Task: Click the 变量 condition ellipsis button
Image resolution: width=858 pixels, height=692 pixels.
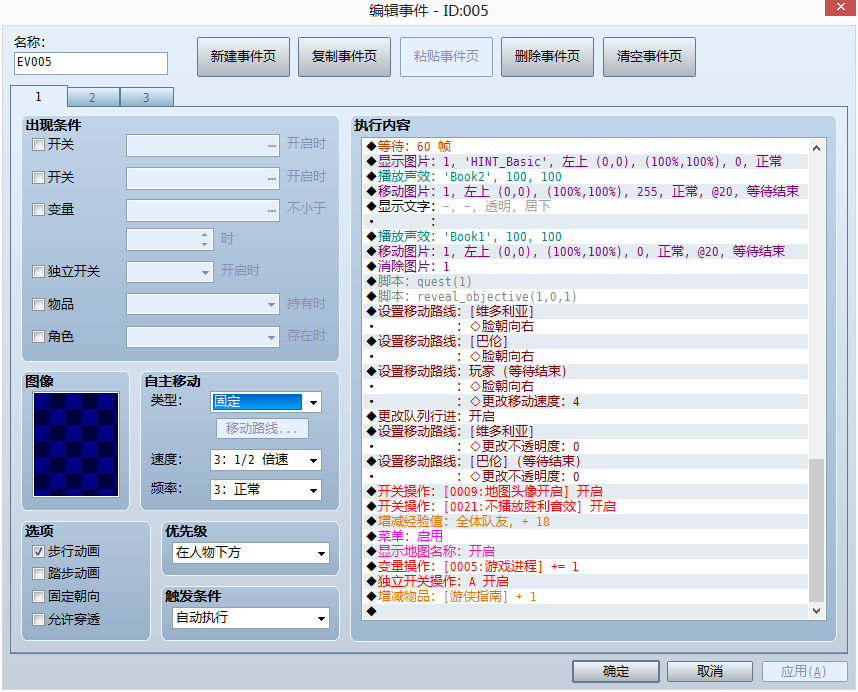Action: (x=272, y=210)
